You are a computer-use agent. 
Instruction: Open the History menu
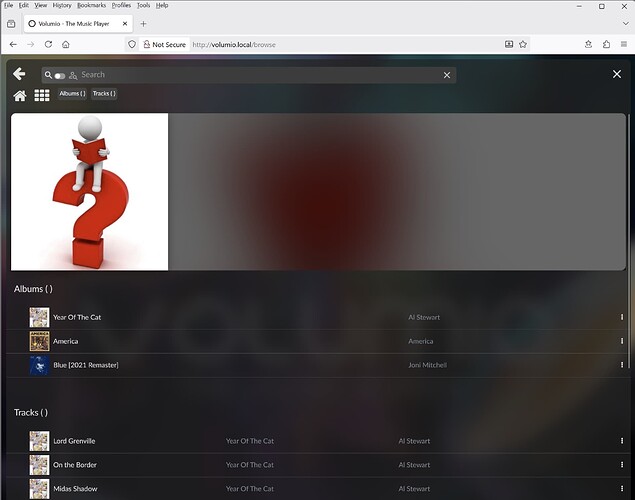pos(62,5)
